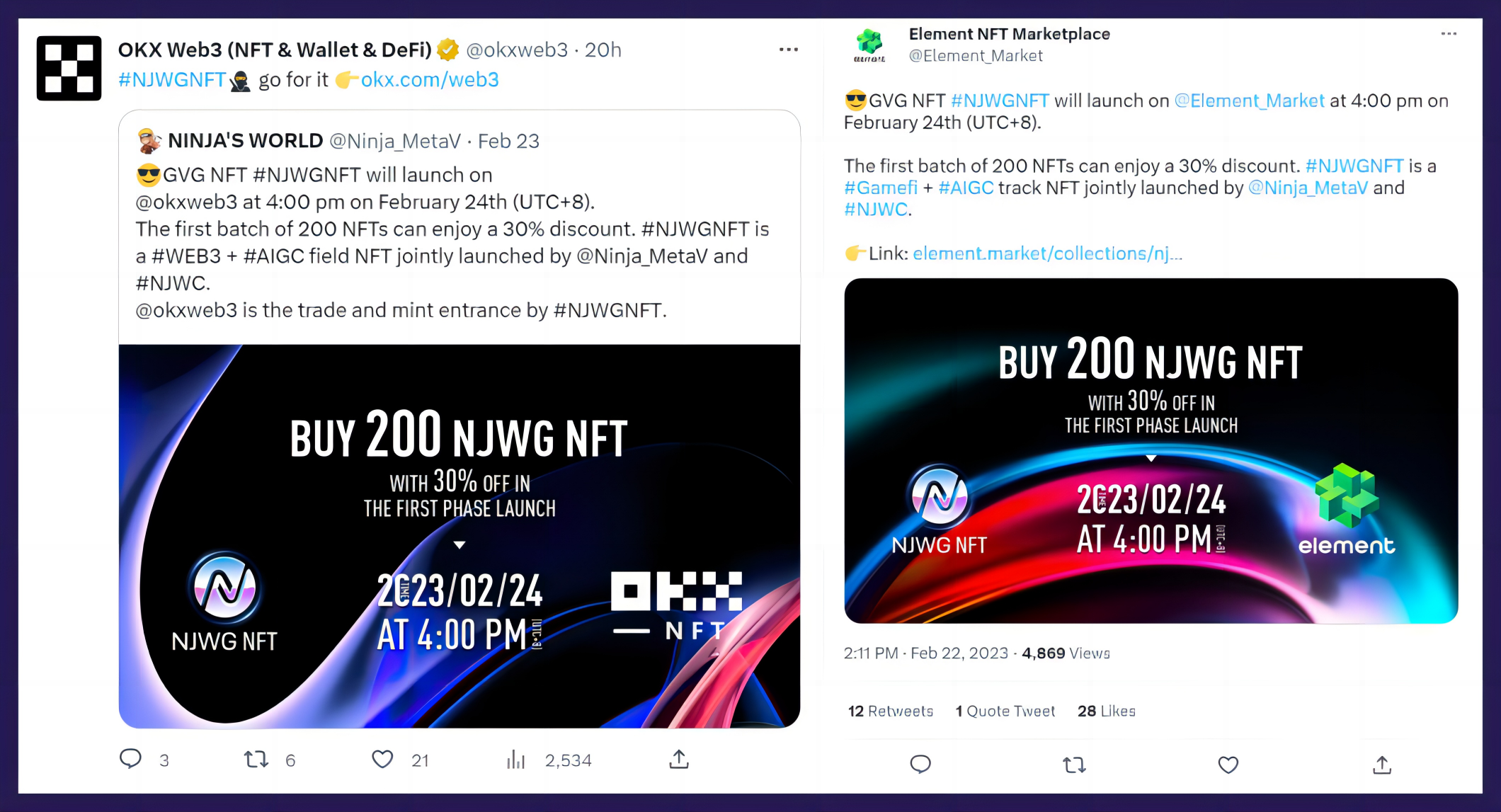This screenshot has height=812, width=1501.
Task: Share the OKX Web3 tweet
Action: click(x=679, y=760)
